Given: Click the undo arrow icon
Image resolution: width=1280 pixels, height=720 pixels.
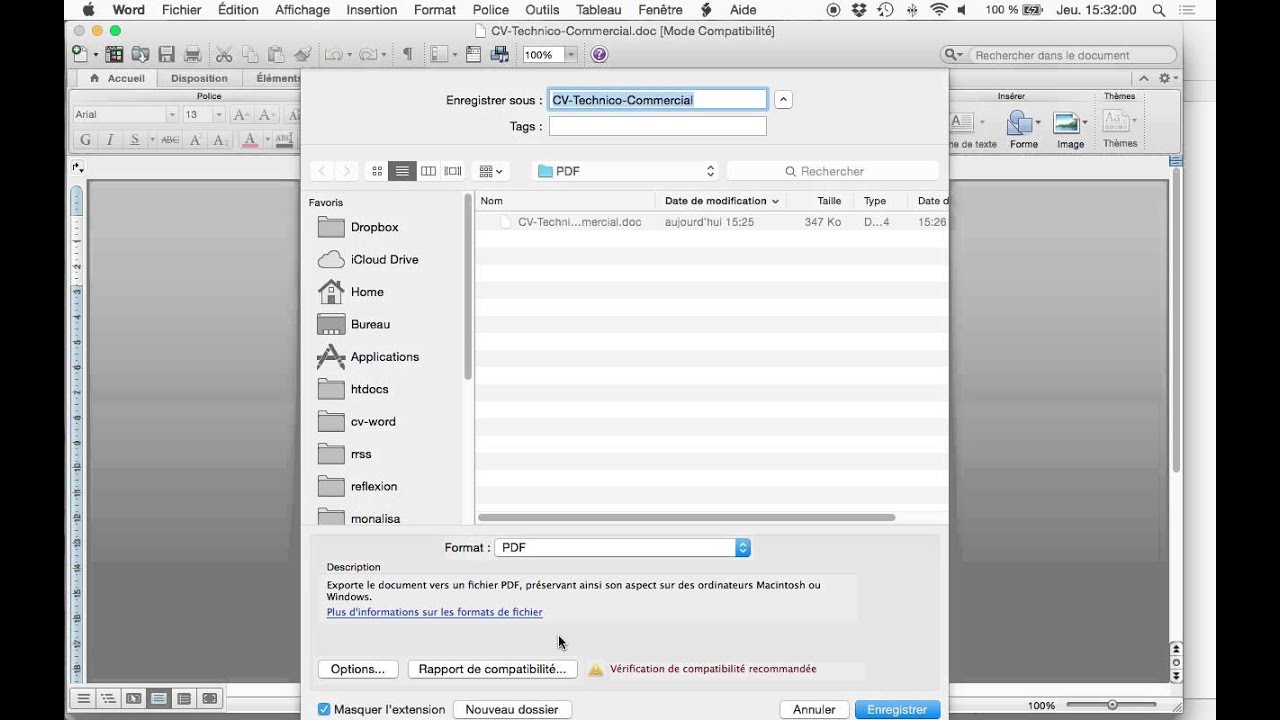Looking at the screenshot, I should click(x=333, y=54).
